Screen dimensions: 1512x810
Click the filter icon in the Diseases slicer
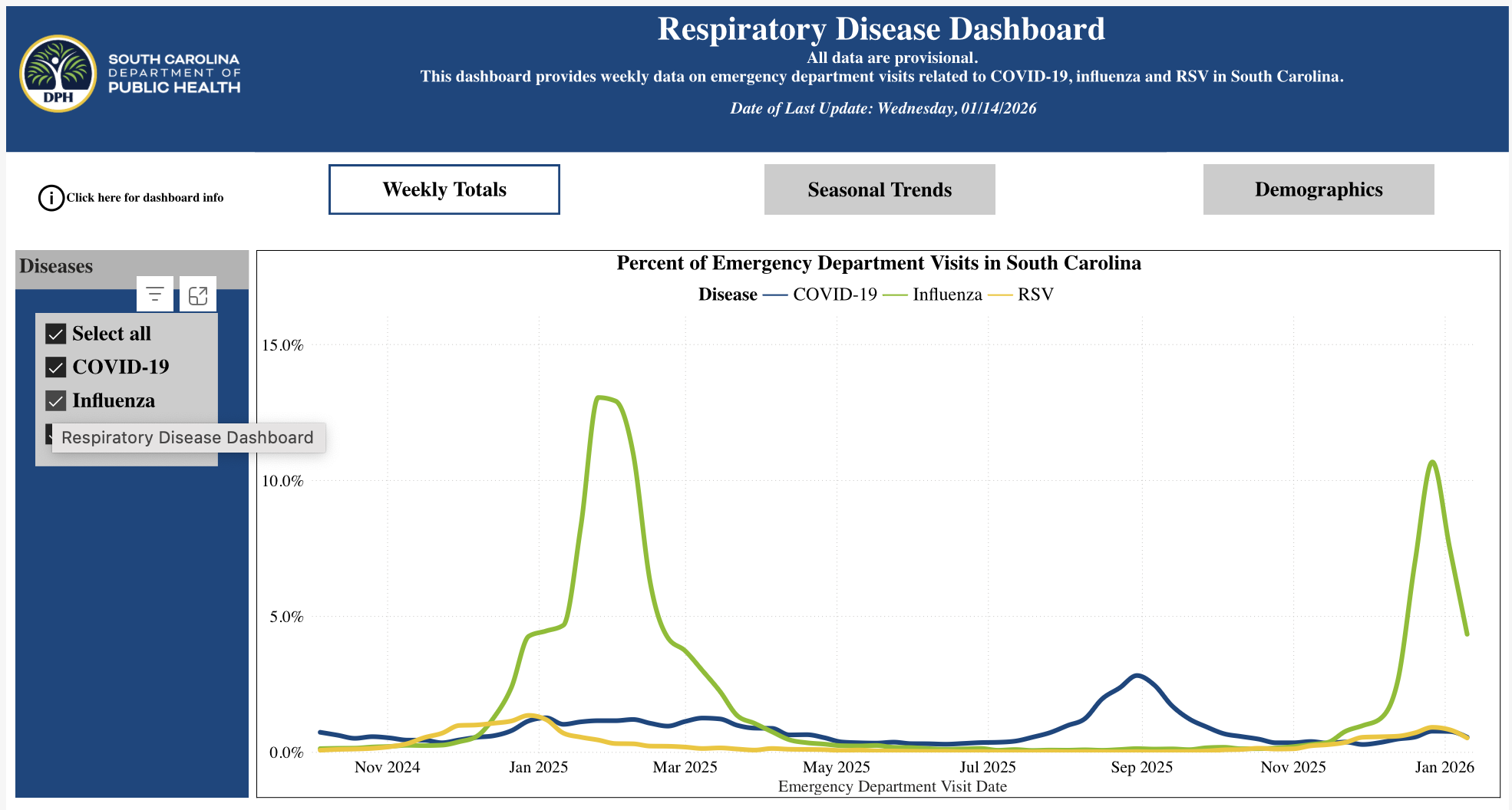155,295
